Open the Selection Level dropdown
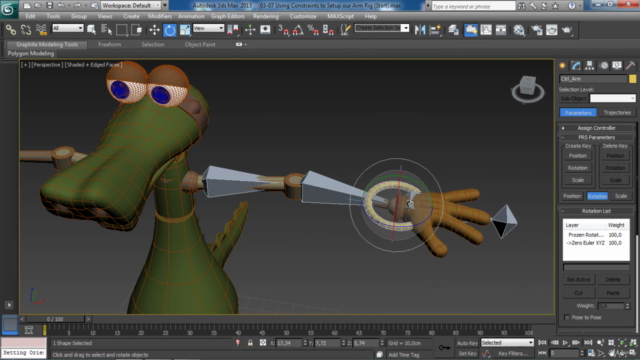The image size is (640, 360). (x=613, y=98)
